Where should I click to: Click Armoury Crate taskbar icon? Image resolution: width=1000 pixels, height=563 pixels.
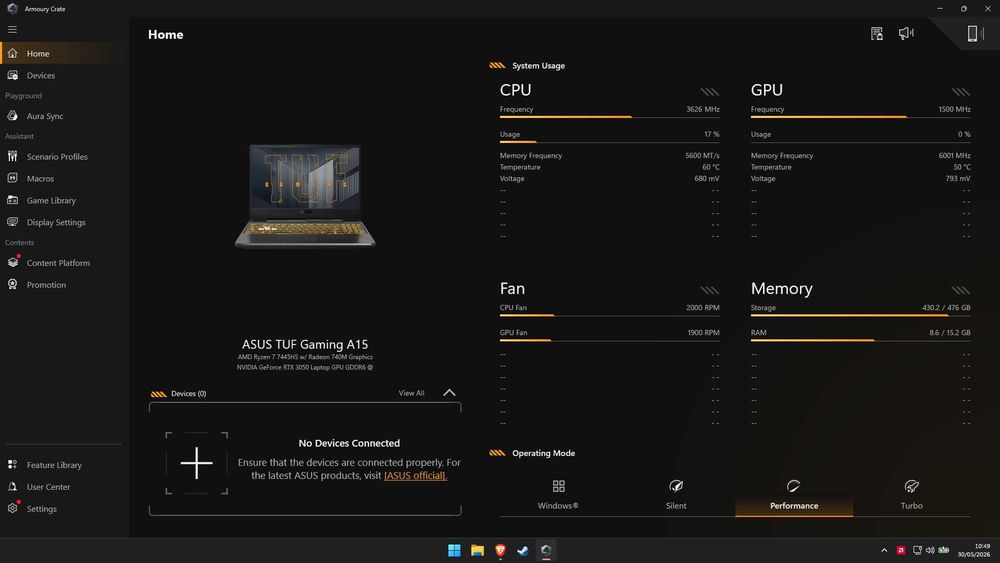(x=546, y=550)
